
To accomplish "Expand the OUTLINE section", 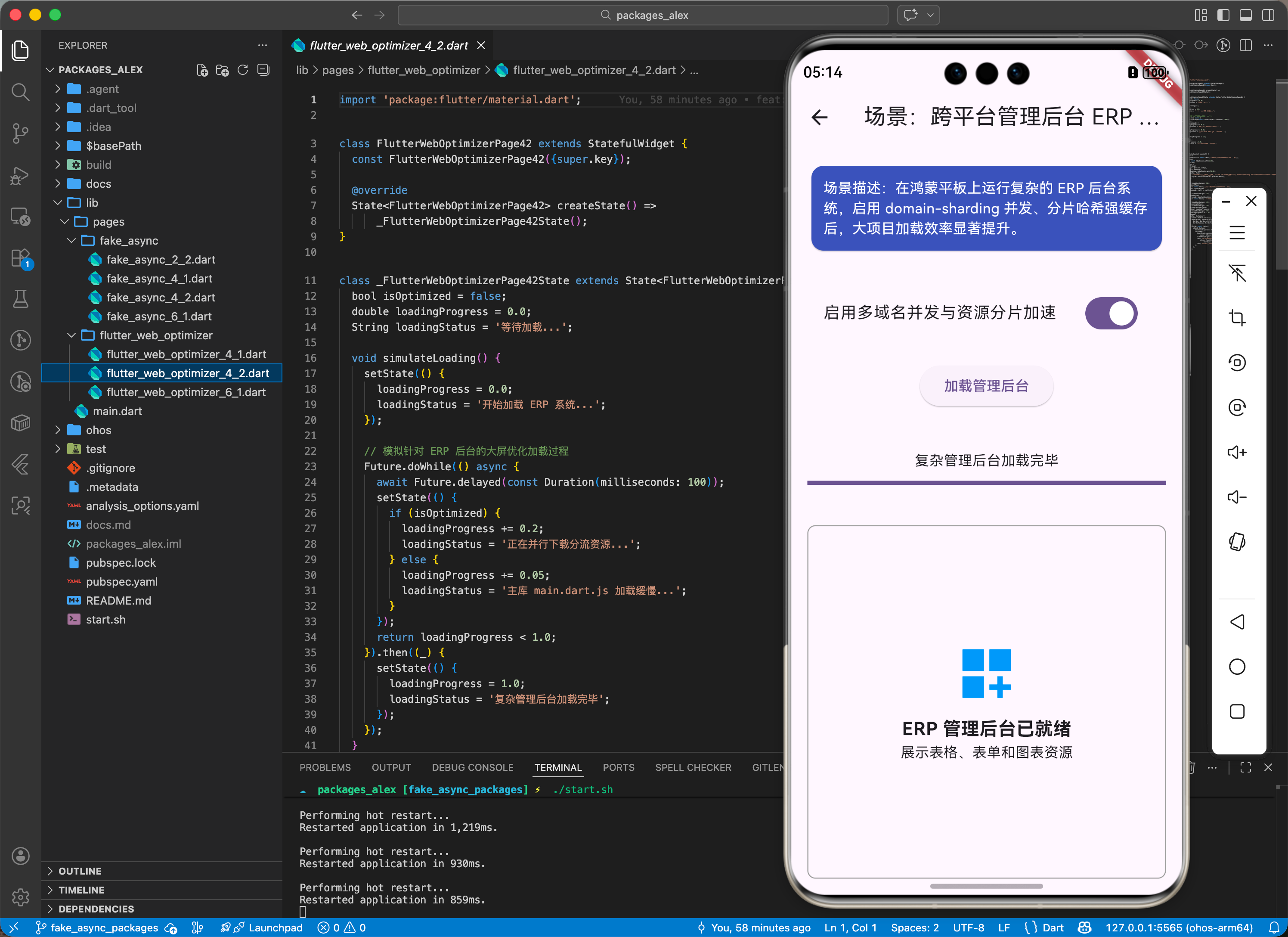I will 80,871.
